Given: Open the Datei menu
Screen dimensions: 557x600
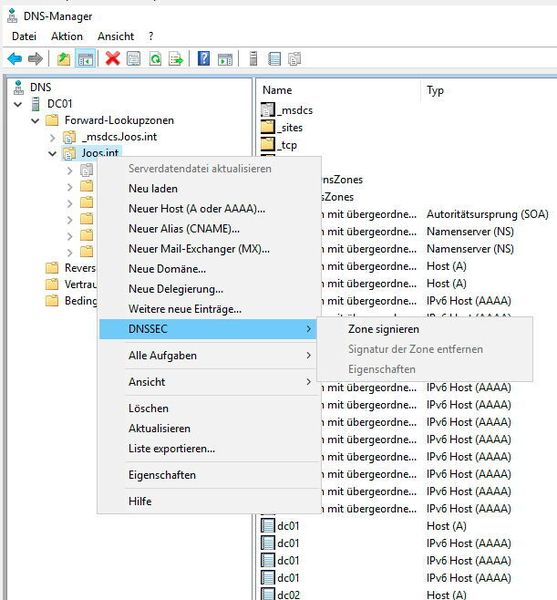Looking at the screenshot, I should [24, 36].
